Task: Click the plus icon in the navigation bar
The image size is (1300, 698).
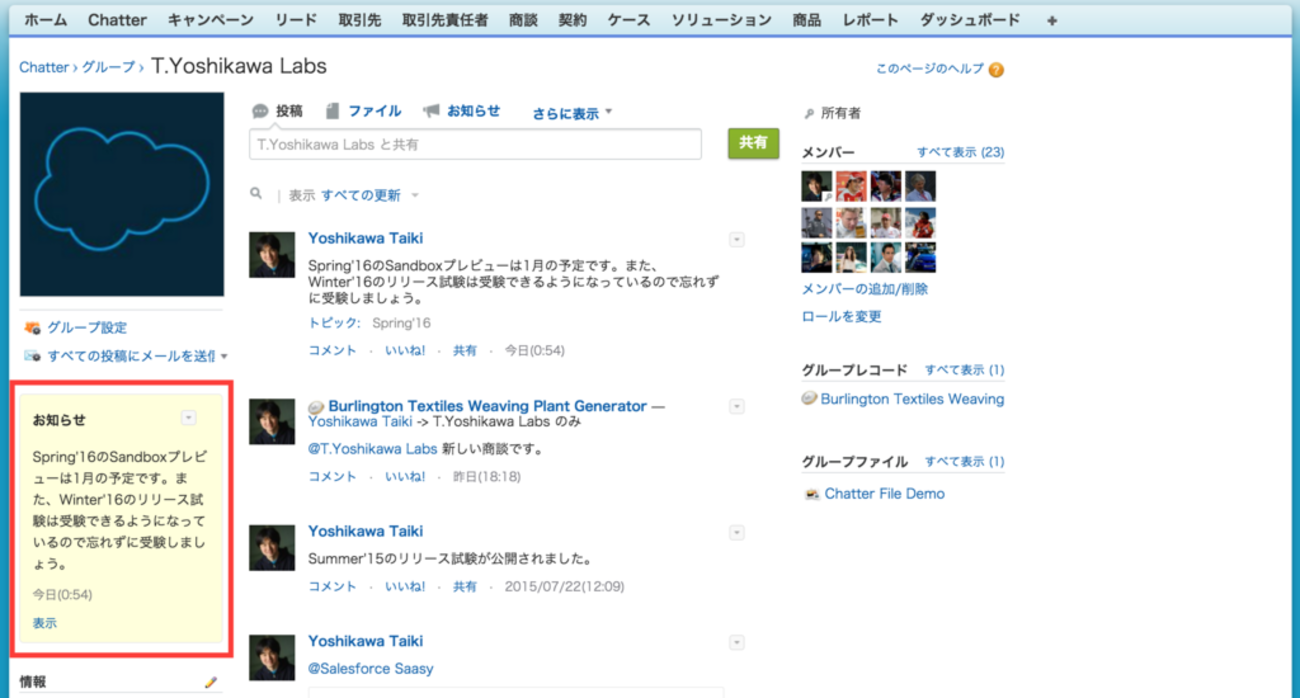Action: (1052, 20)
